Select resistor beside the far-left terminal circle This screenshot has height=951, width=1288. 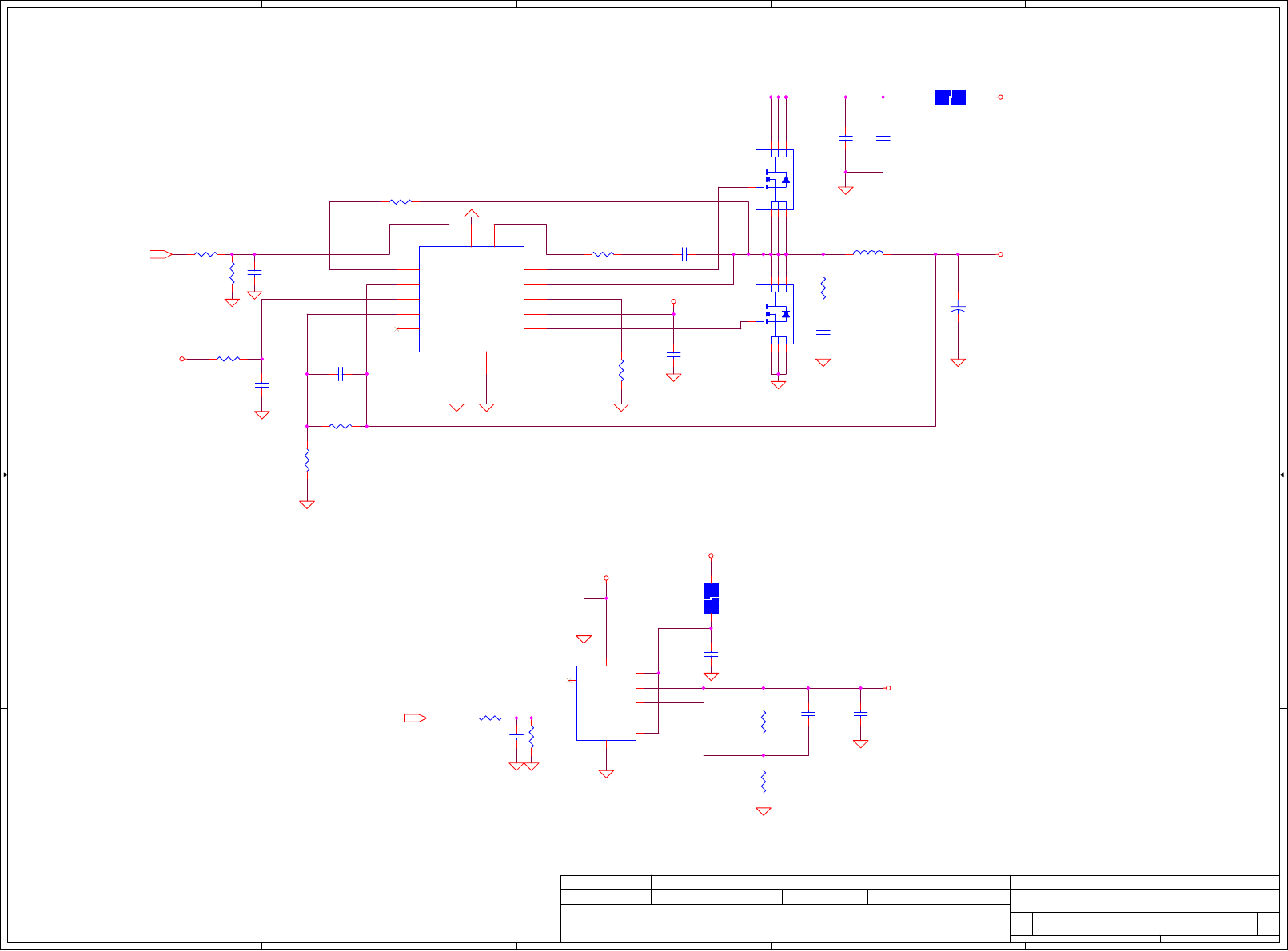pos(229,359)
